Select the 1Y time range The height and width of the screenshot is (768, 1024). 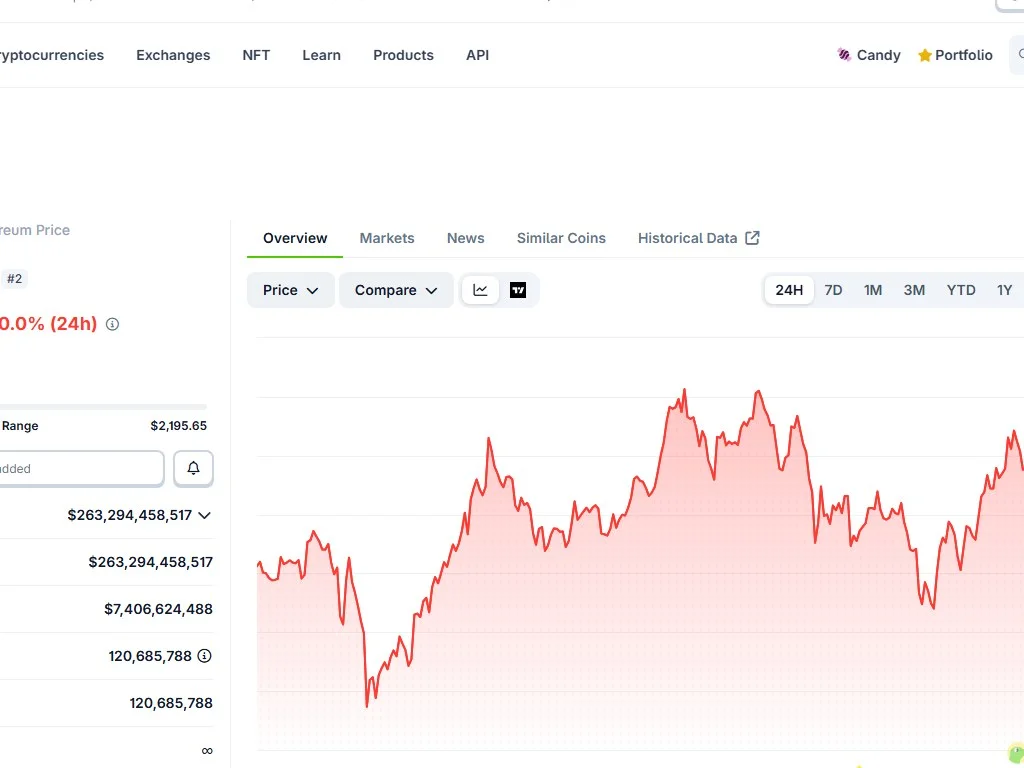tap(1004, 290)
